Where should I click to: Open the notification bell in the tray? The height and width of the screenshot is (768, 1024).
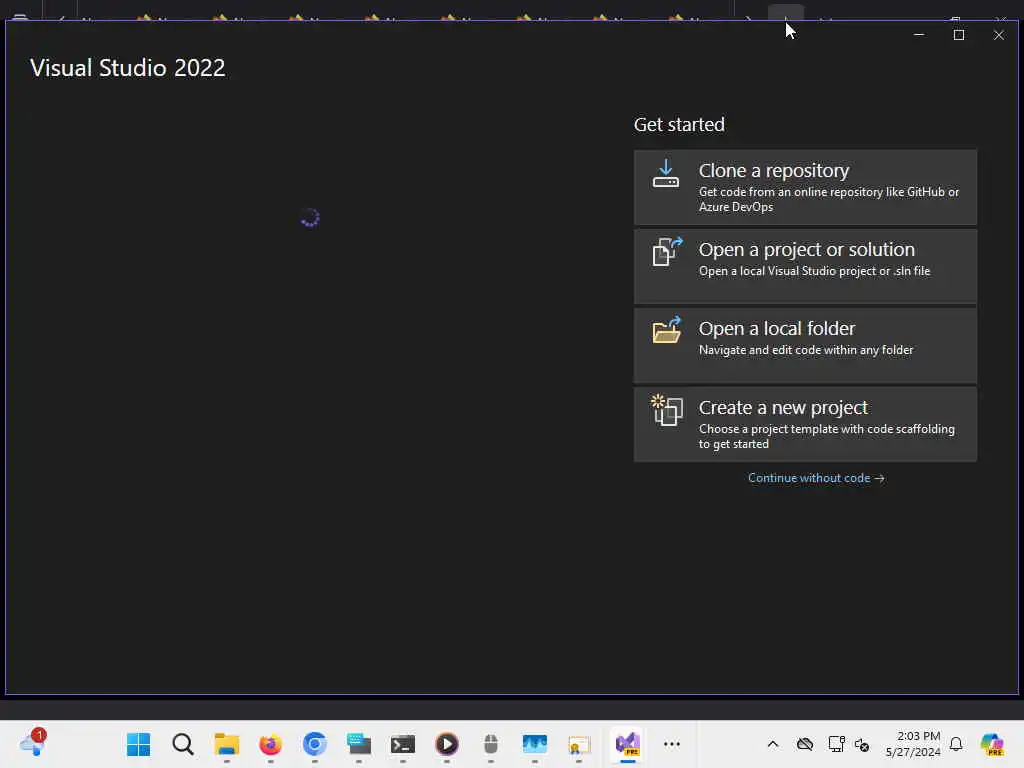[x=956, y=744]
